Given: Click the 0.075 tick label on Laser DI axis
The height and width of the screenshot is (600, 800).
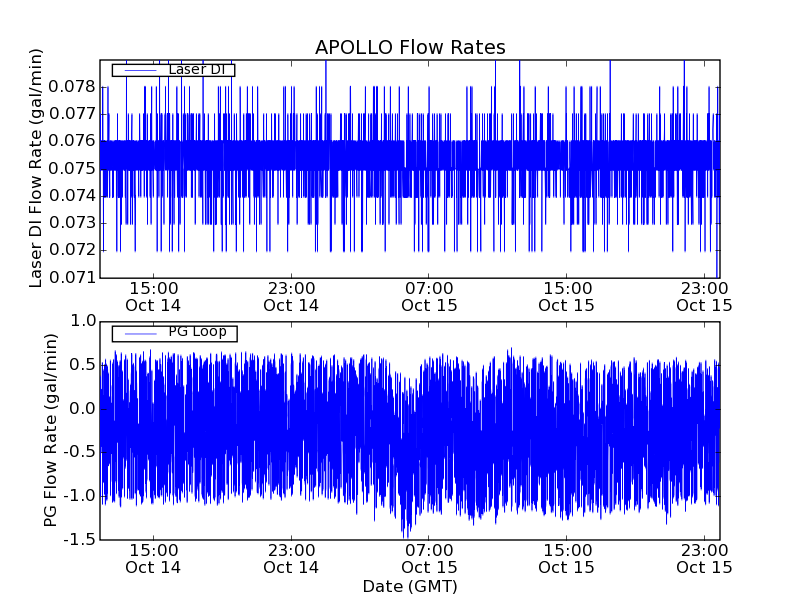Looking at the screenshot, I should (x=72, y=168).
